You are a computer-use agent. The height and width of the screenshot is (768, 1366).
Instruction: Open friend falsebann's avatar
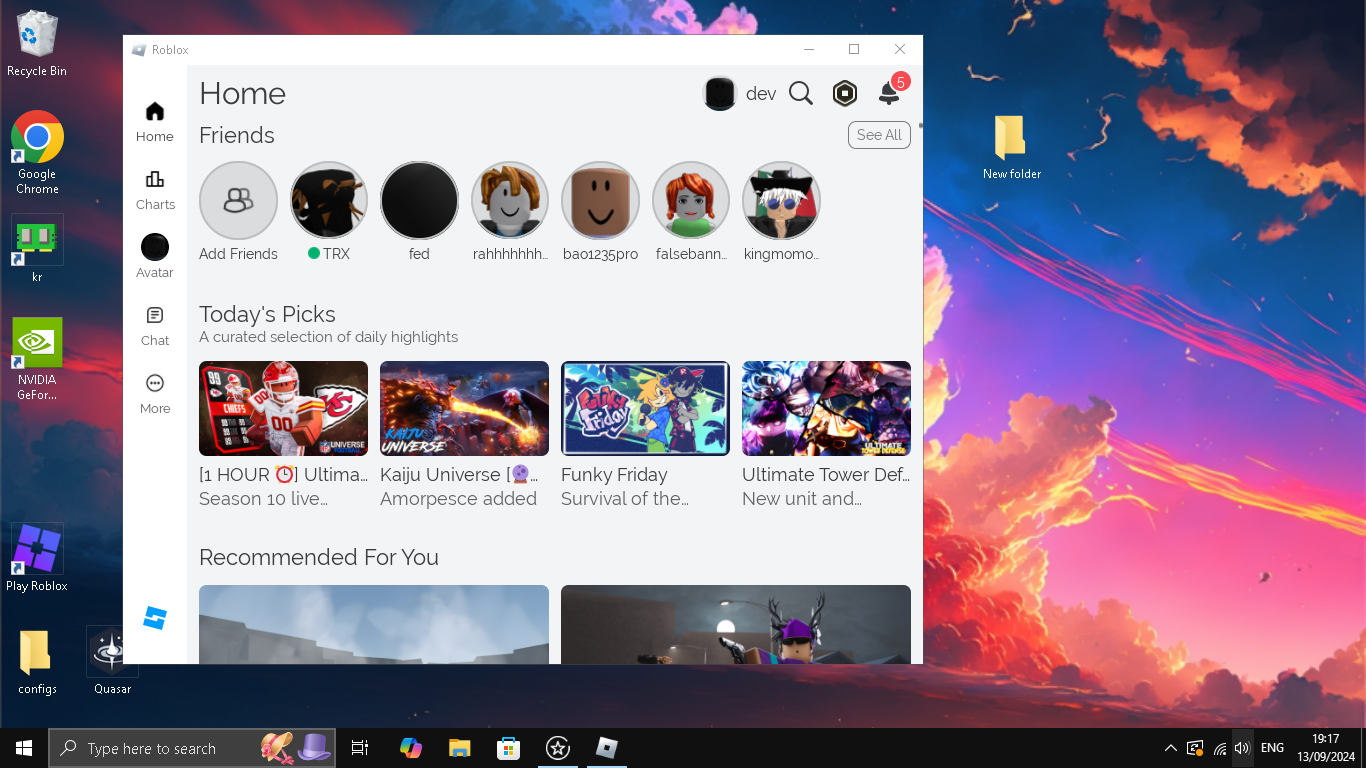pyautogui.click(x=691, y=200)
